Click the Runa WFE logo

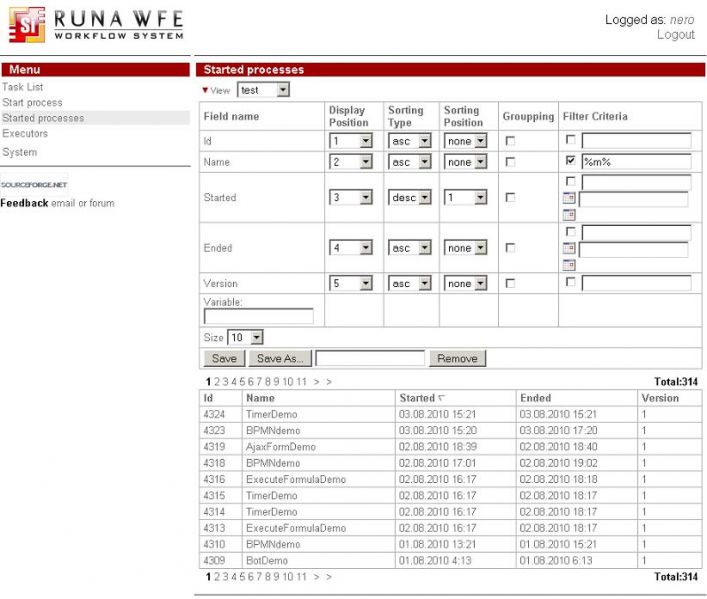[x=96, y=24]
